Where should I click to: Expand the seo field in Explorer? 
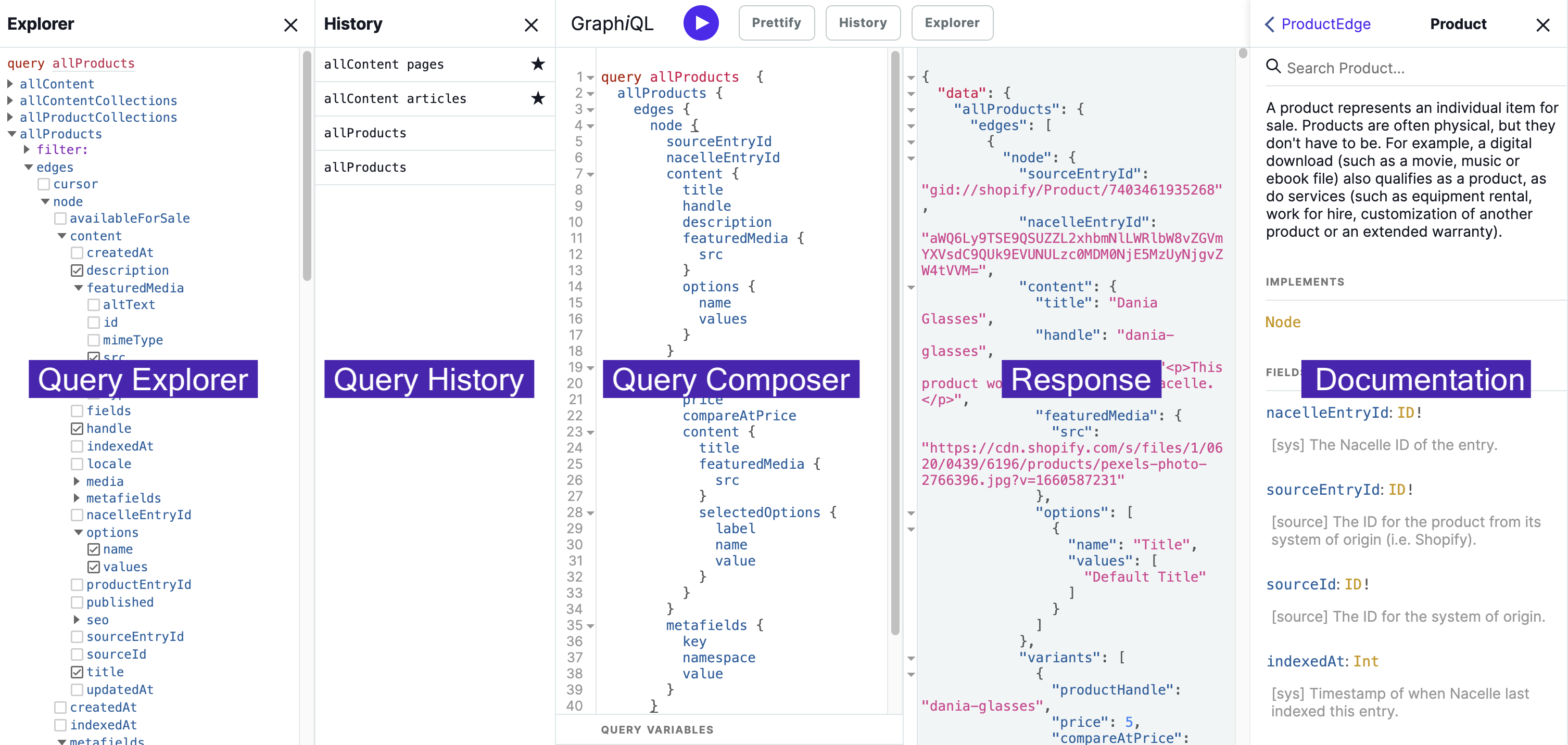tap(77, 620)
